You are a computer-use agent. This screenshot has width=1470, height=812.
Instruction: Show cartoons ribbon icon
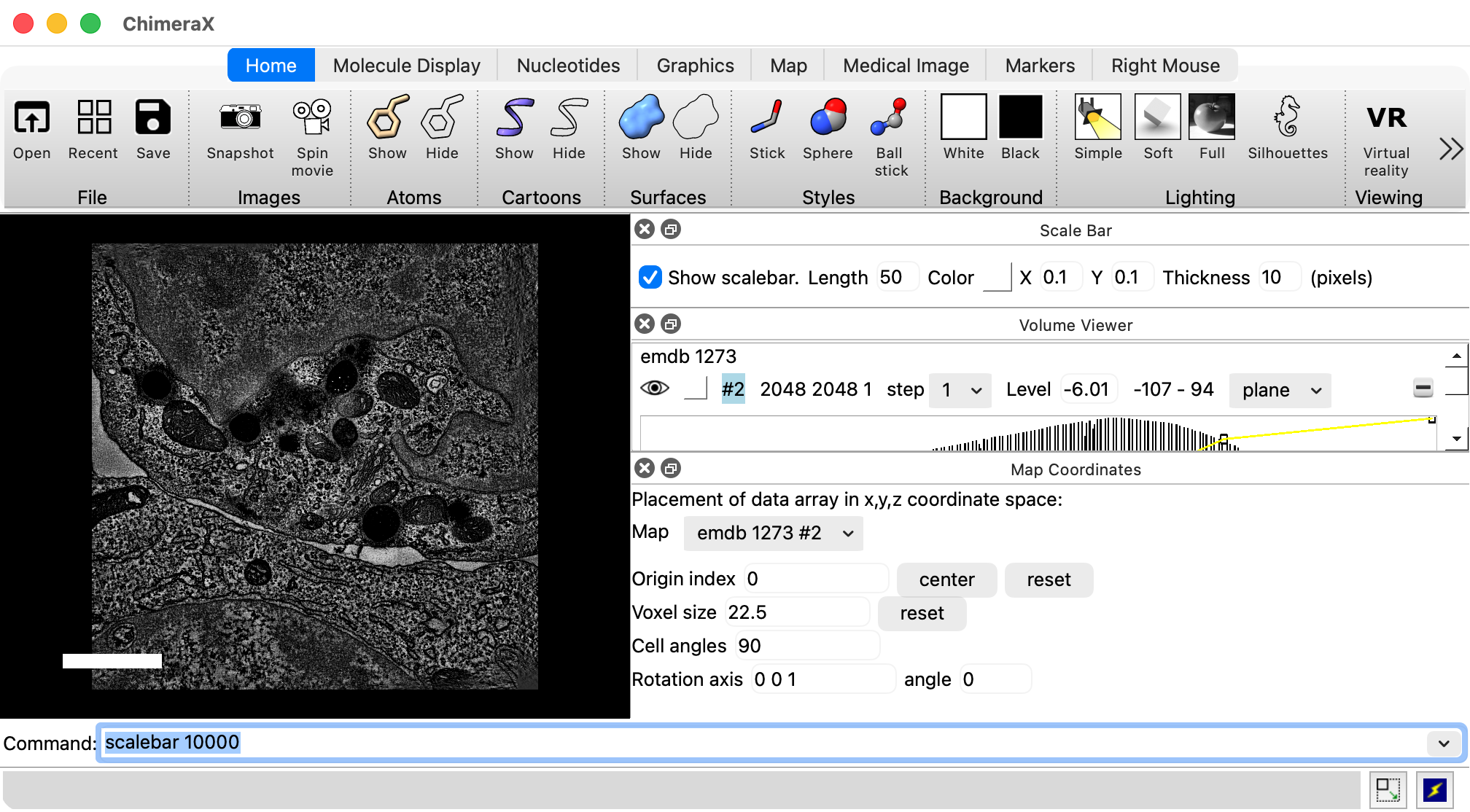[514, 118]
